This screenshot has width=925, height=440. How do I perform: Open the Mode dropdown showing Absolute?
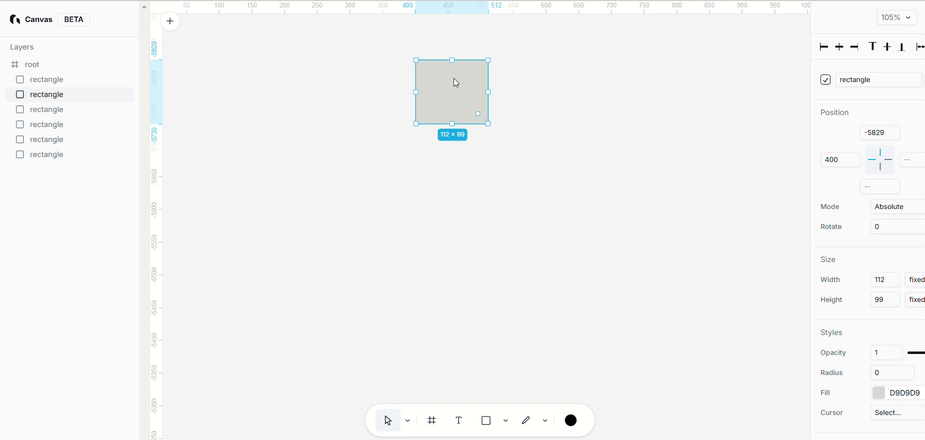click(x=897, y=207)
